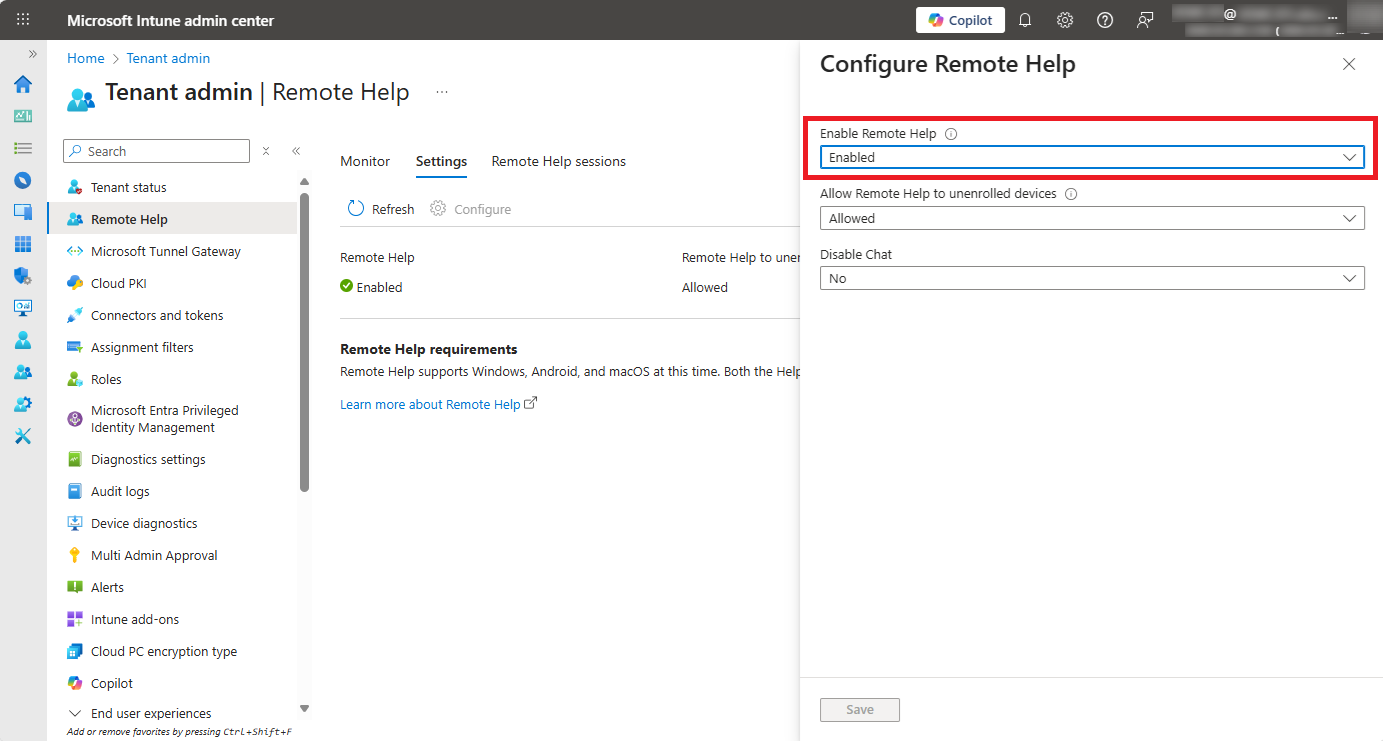This screenshot has height=742, width=1383.
Task: Open Allow Remote Help to unenrolled devices dropdown
Action: coord(1092,218)
